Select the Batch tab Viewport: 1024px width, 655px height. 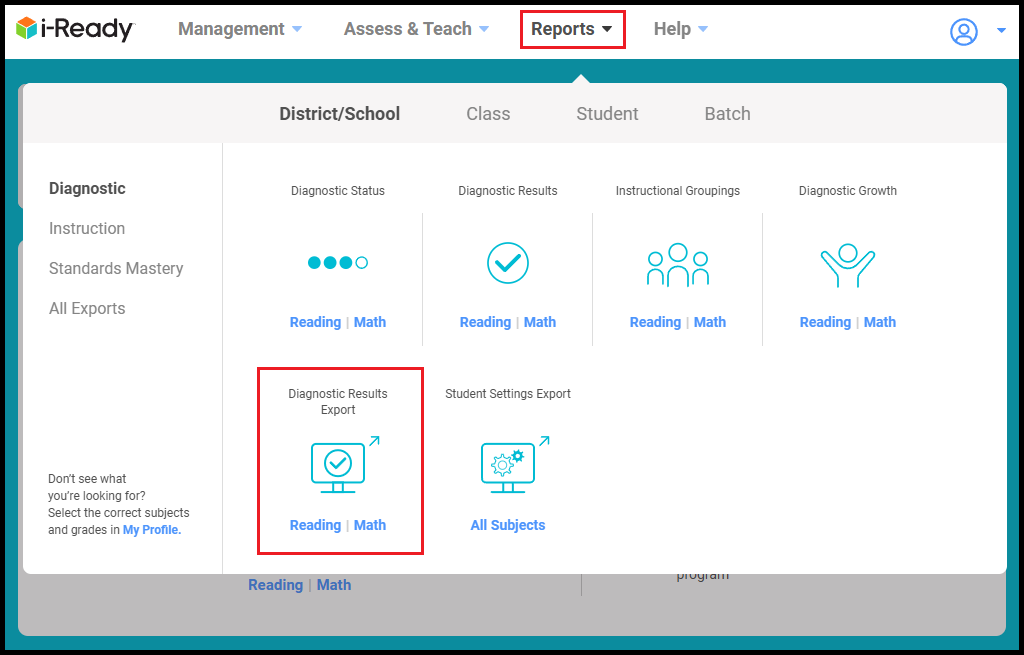pos(727,114)
